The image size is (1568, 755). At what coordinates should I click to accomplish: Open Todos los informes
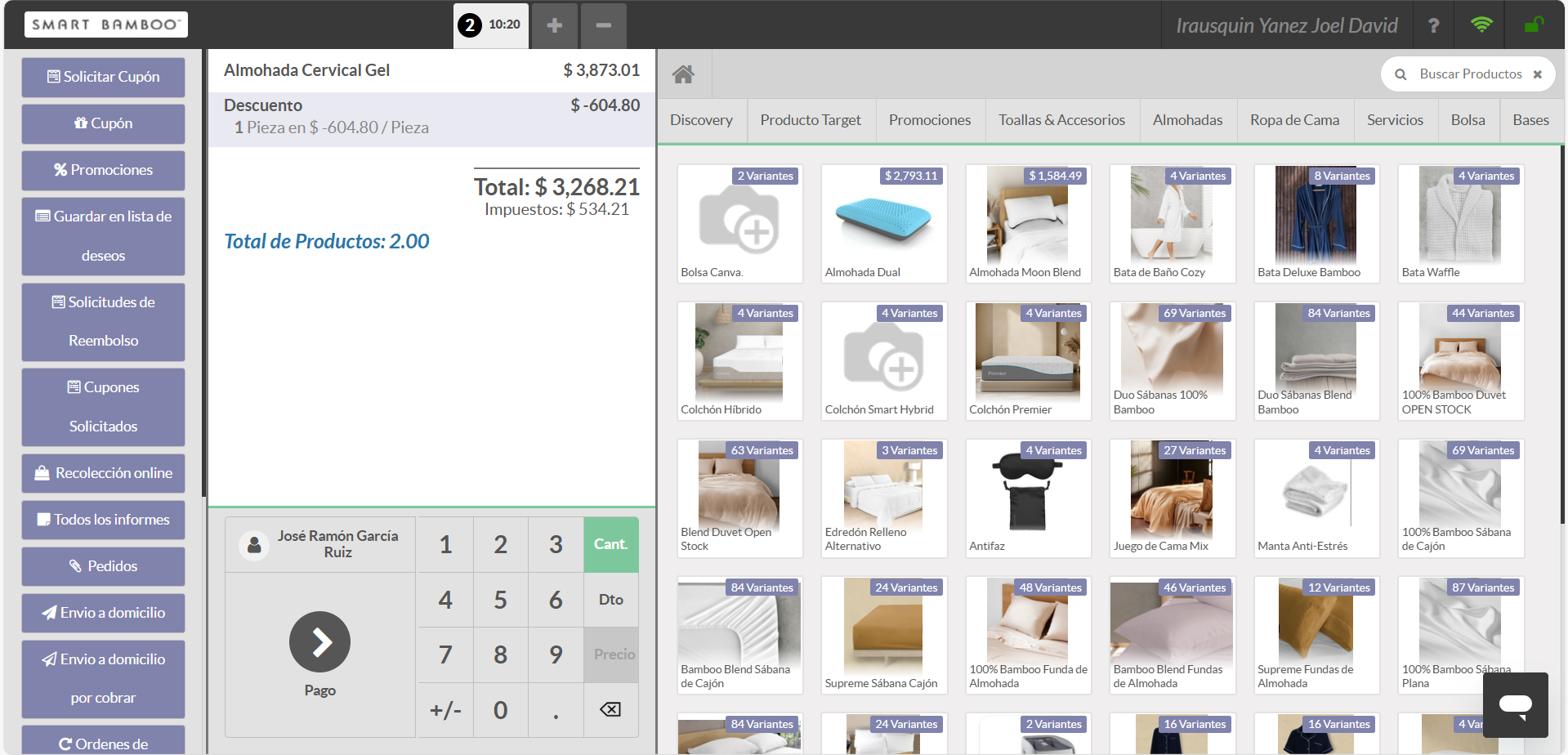point(103,520)
